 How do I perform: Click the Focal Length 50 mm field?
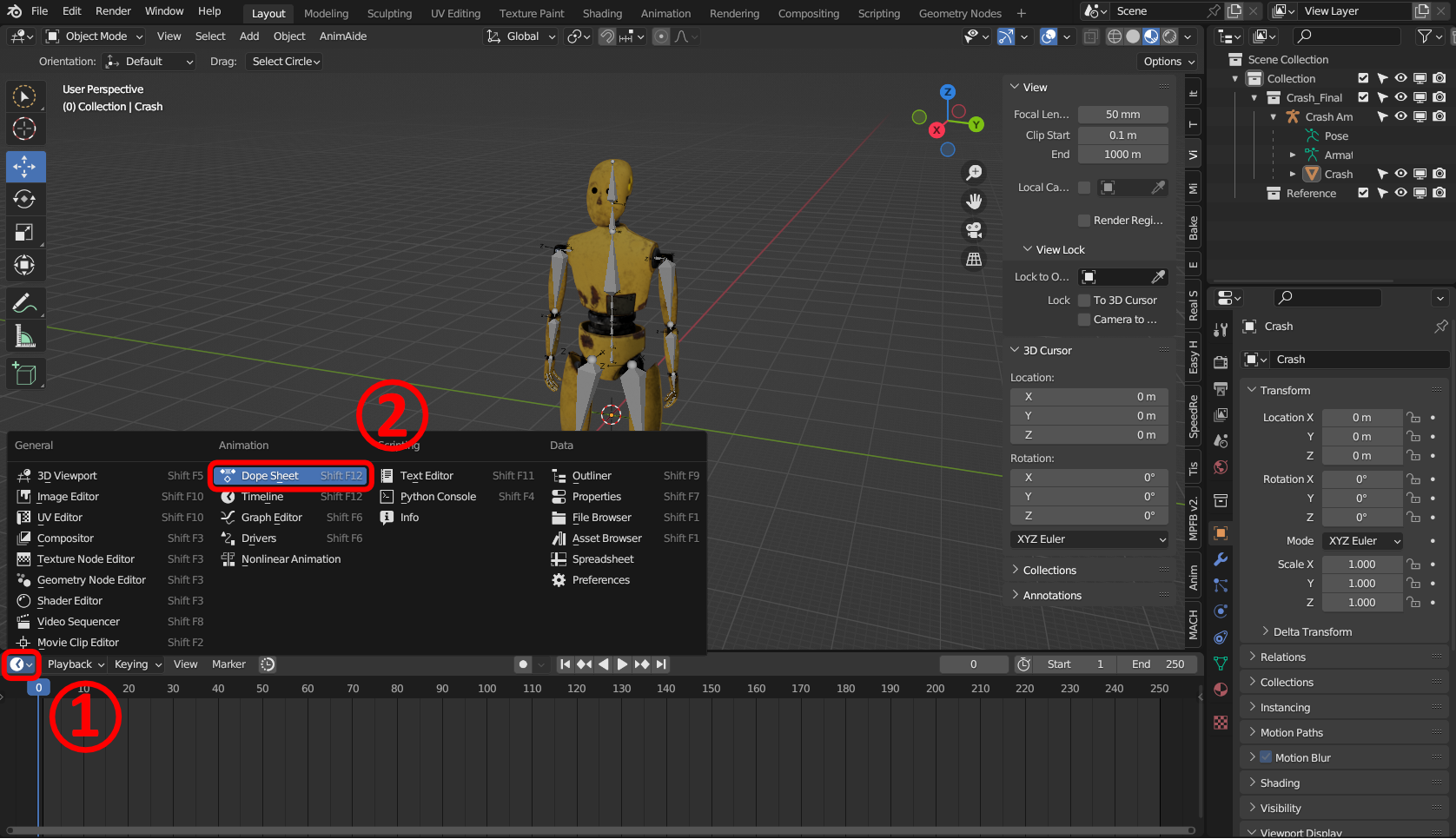click(x=1122, y=115)
